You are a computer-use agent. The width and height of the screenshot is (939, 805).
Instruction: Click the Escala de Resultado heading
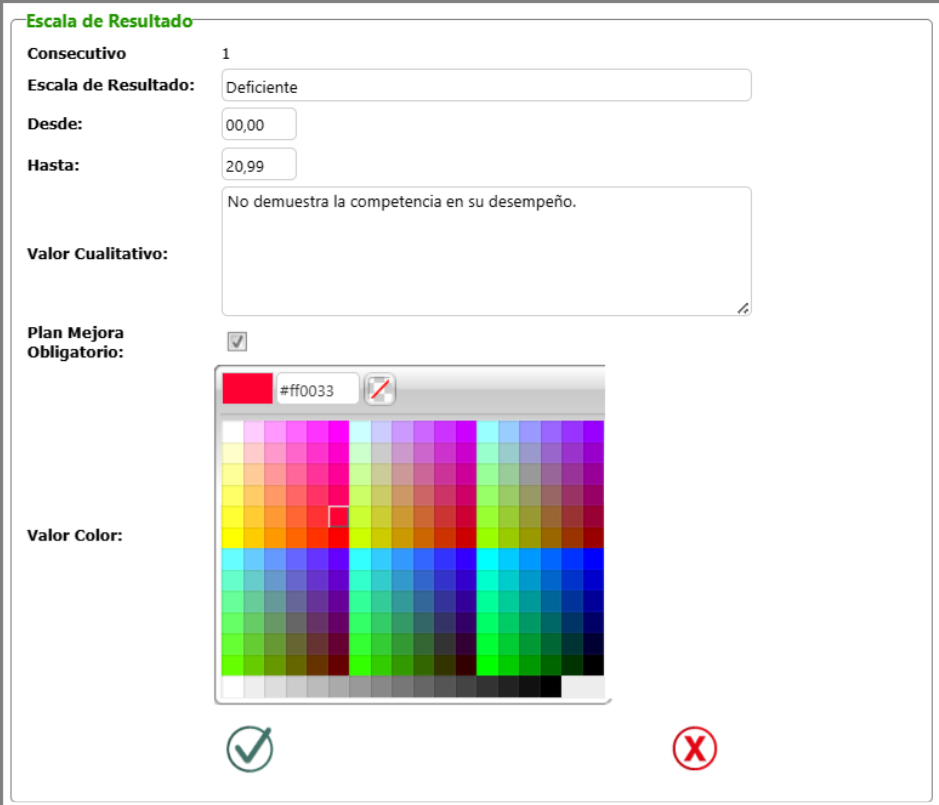pyautogui.click(x=110, y=21)
